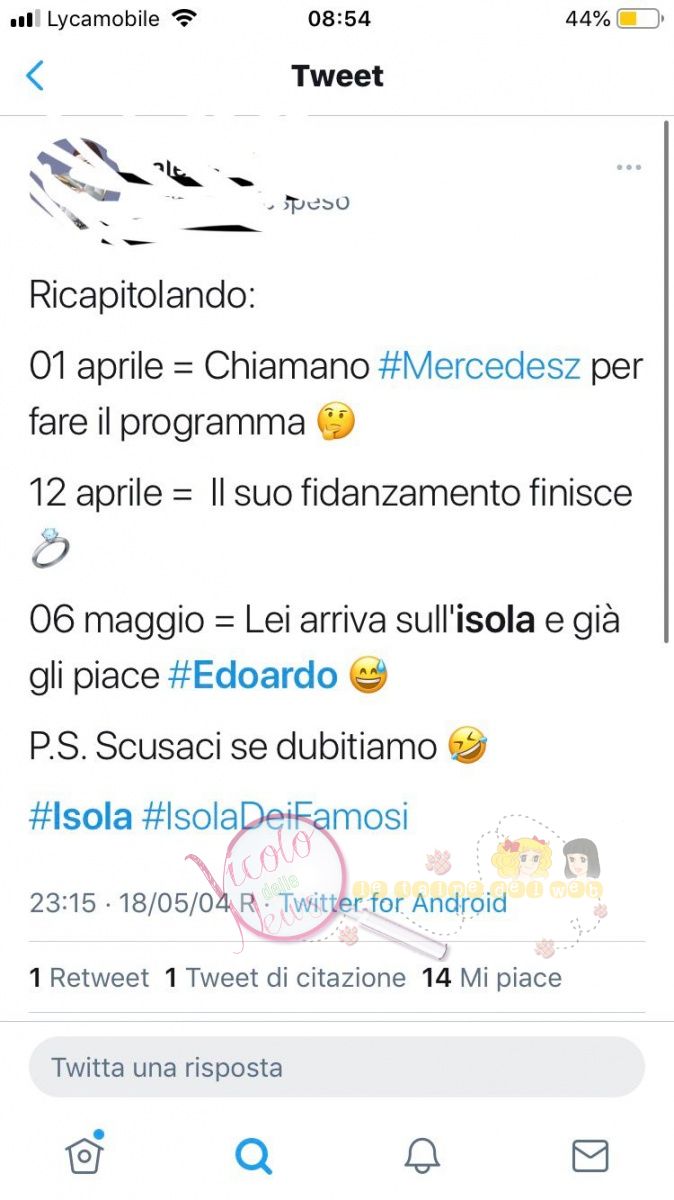
Task: View the 1 Tweet di citazione list
Action: (286, 977)
